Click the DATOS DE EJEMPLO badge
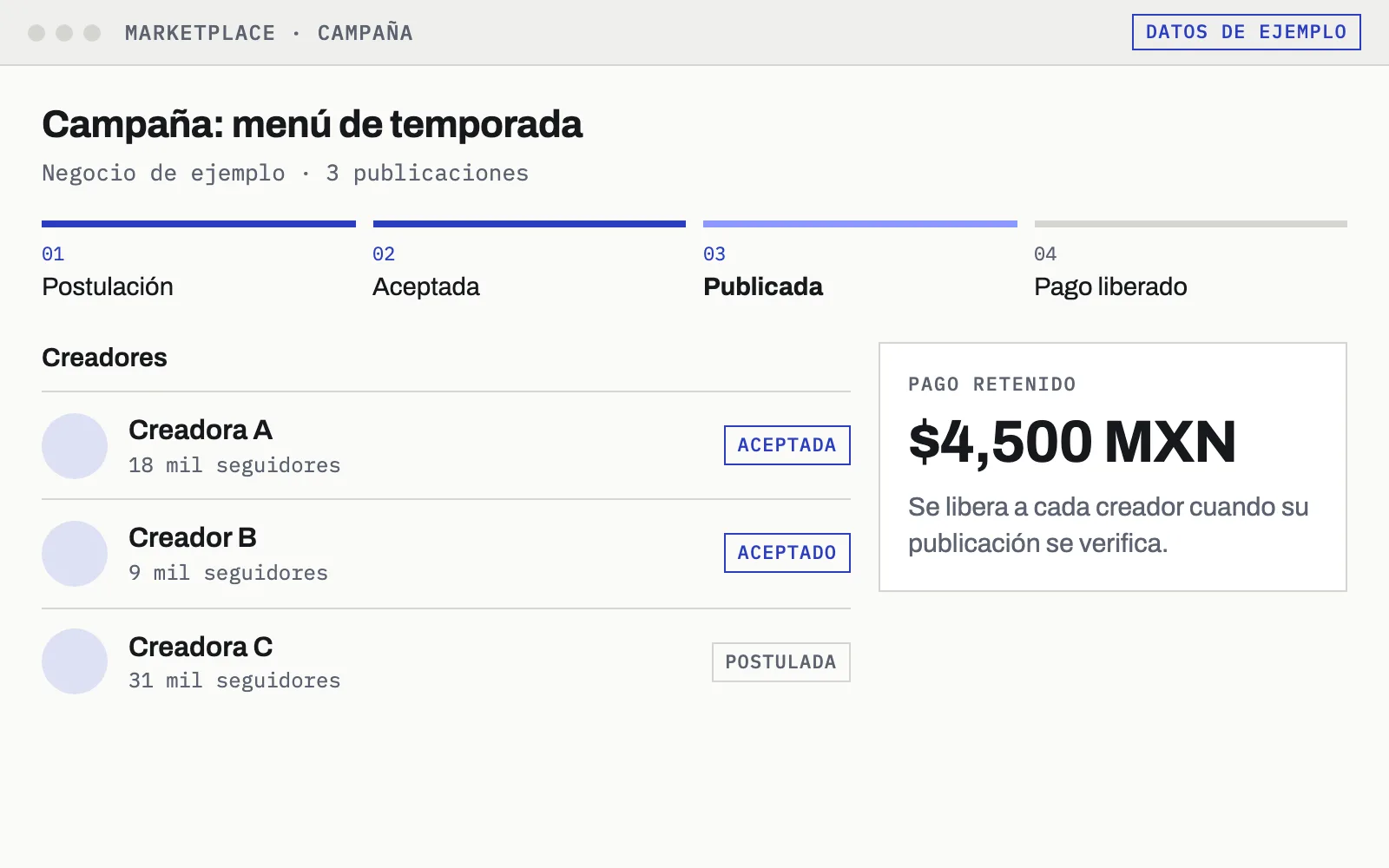The height and width of the screenshot is (868, 1389). (x=1246, y=32)
